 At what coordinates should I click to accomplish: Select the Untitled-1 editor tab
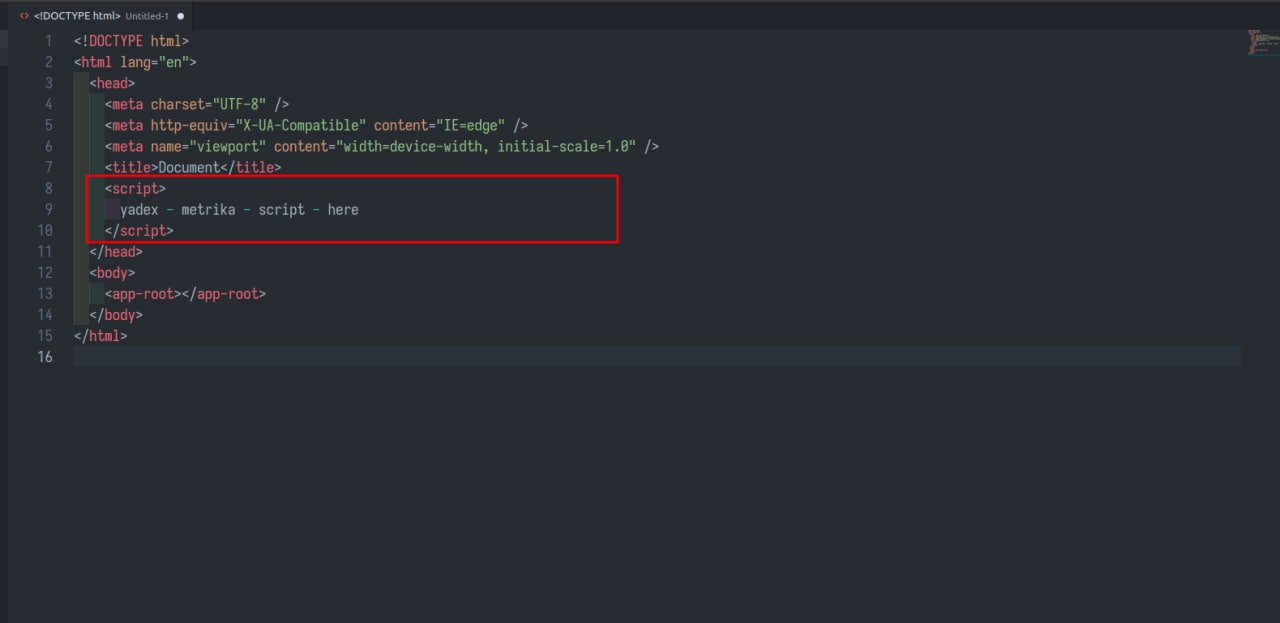100,16
